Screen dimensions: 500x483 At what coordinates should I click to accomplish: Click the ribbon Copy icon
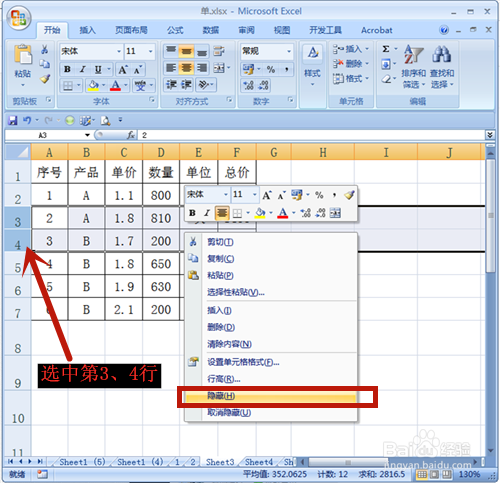(45, 64)
